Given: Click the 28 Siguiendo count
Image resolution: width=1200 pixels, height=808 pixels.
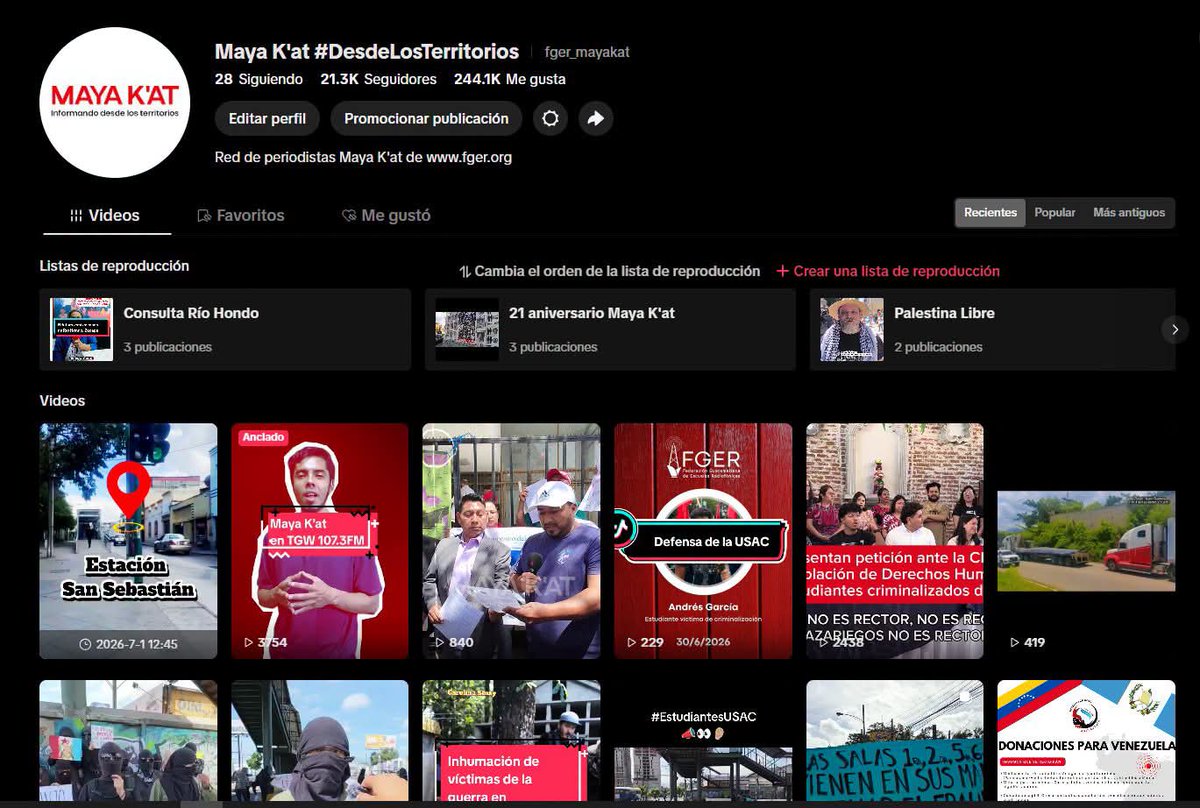Looking at the screenshot, I should pos(259,79).
